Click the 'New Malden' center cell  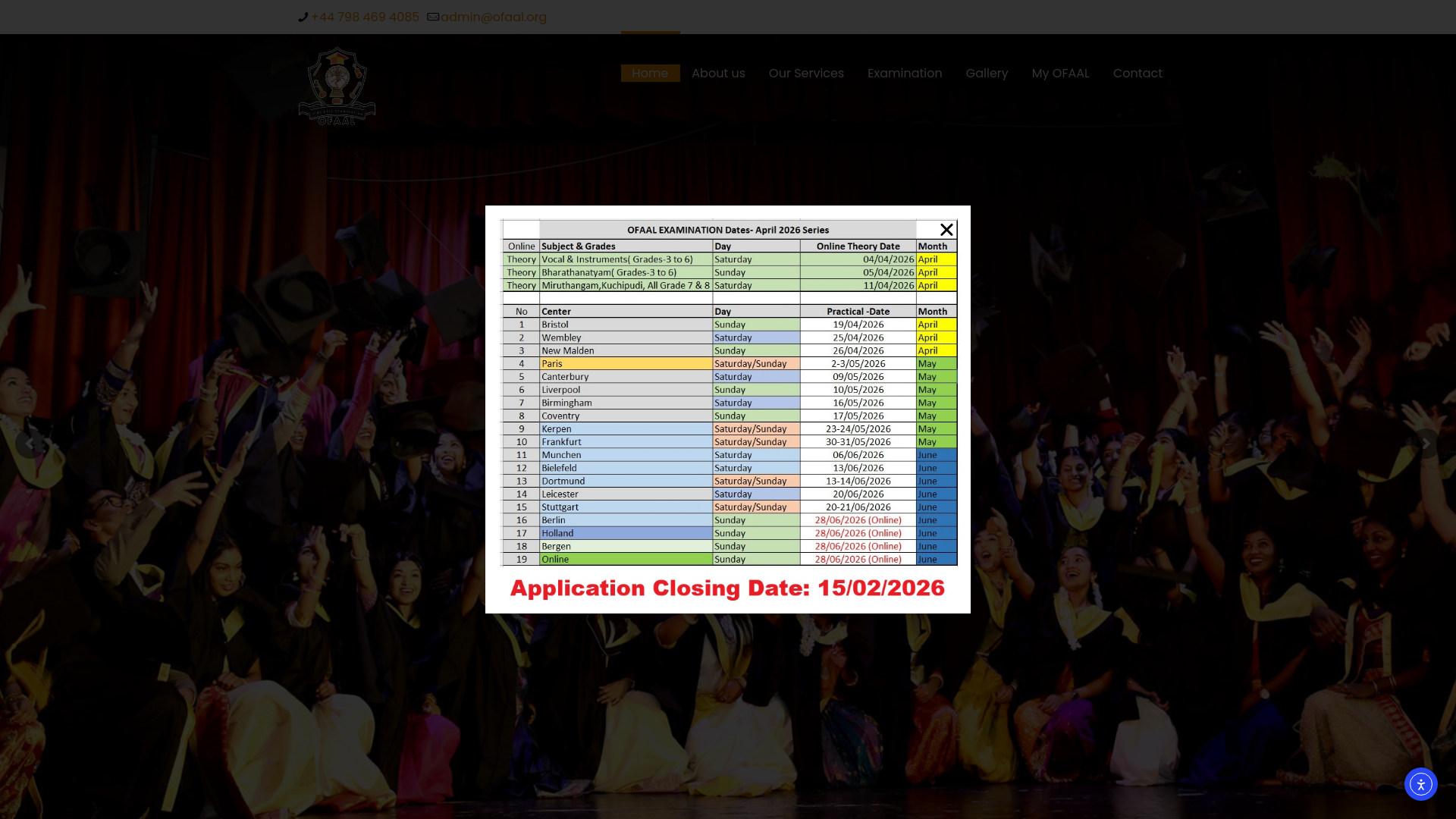click(x=626, y=350)
